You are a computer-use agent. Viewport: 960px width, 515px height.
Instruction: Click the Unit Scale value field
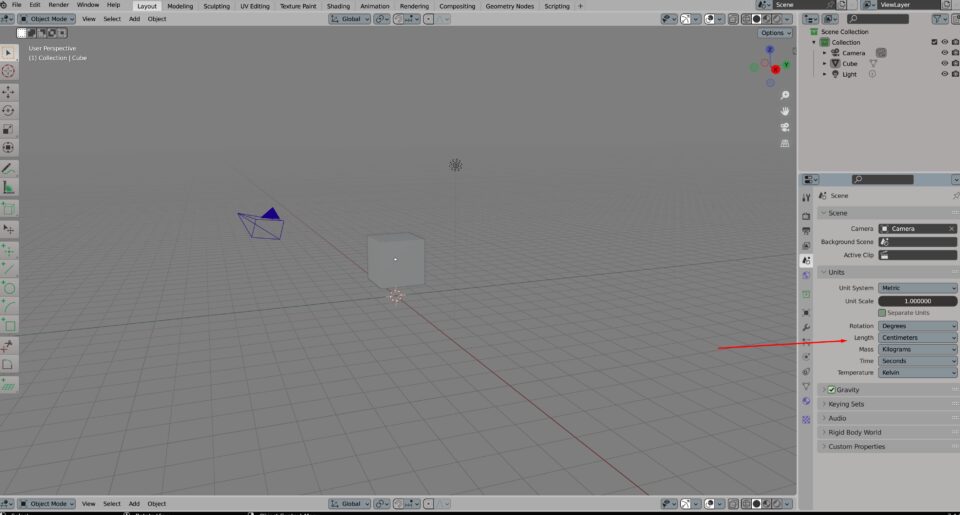917,301
